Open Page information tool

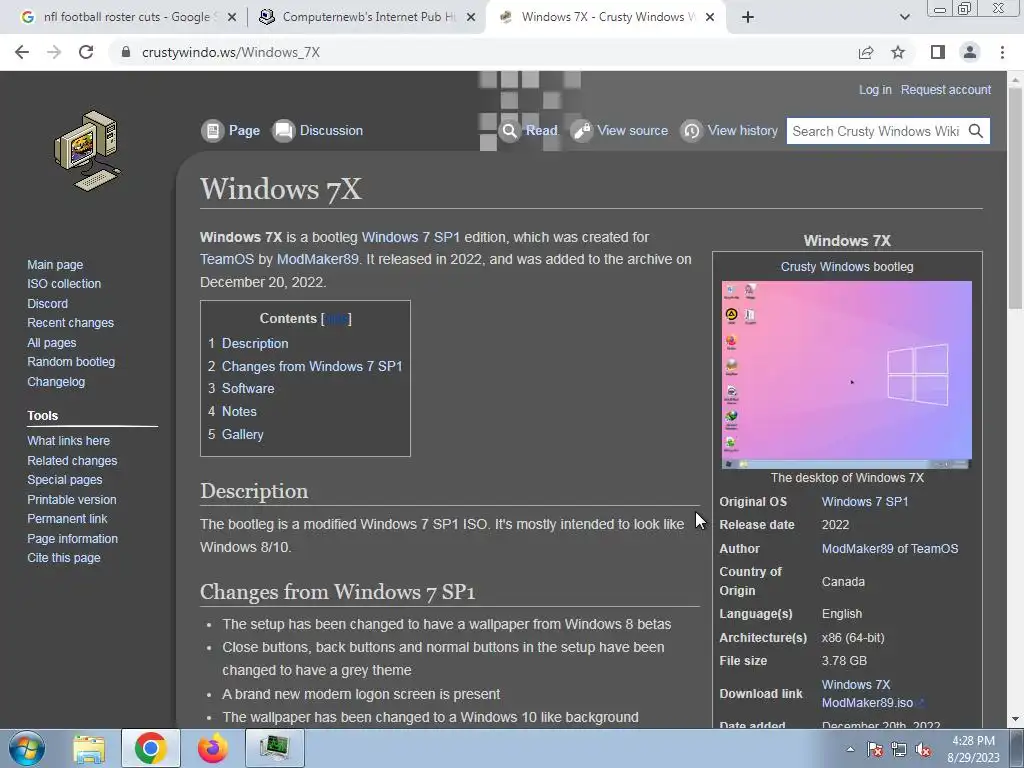click(x=72, y=538)
